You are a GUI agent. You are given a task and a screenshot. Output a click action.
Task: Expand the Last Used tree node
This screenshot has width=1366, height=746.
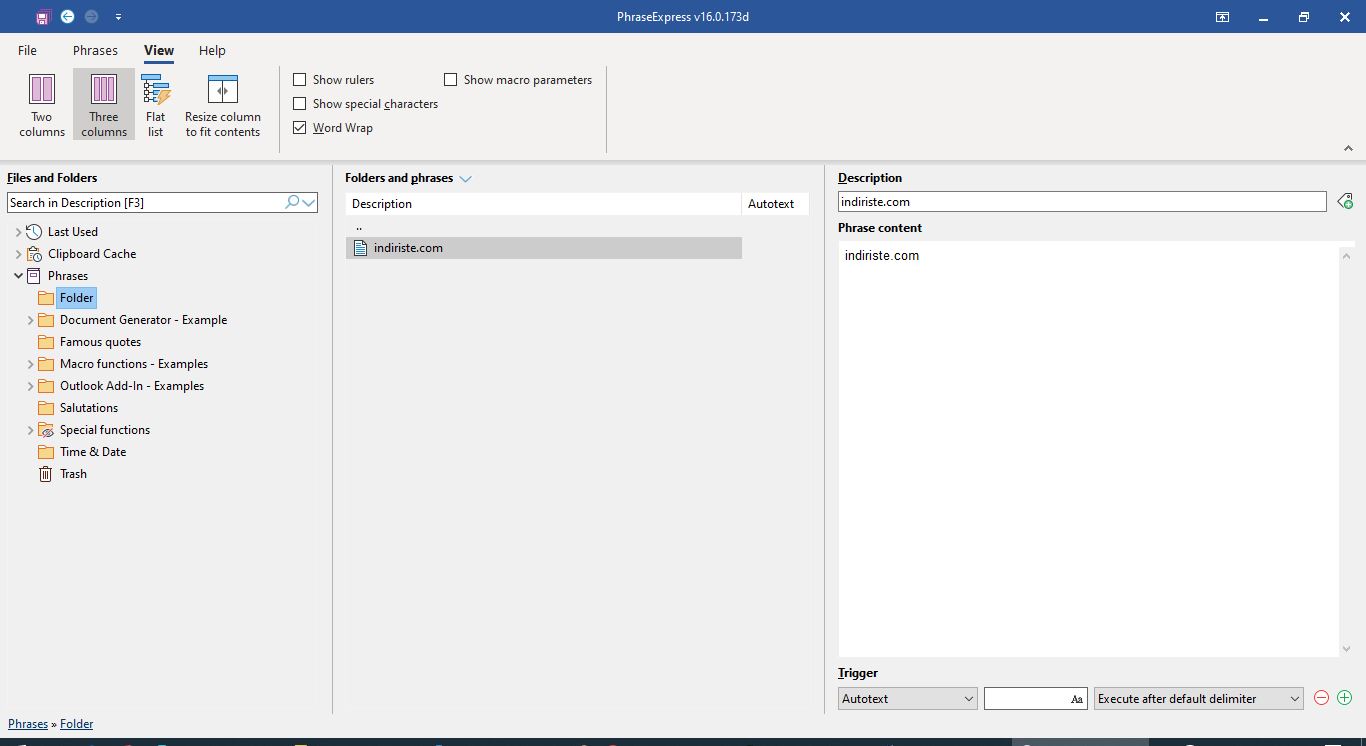(x=18, y=232)
